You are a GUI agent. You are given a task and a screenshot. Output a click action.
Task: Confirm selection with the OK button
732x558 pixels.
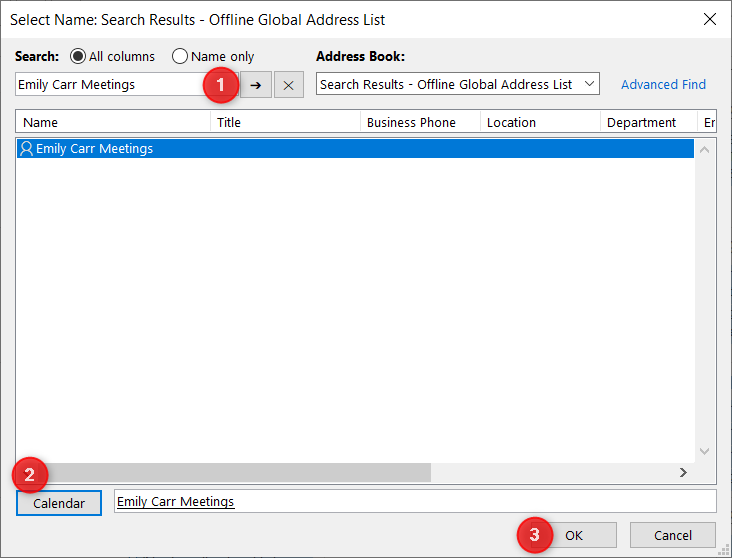(x=574, y=535)
